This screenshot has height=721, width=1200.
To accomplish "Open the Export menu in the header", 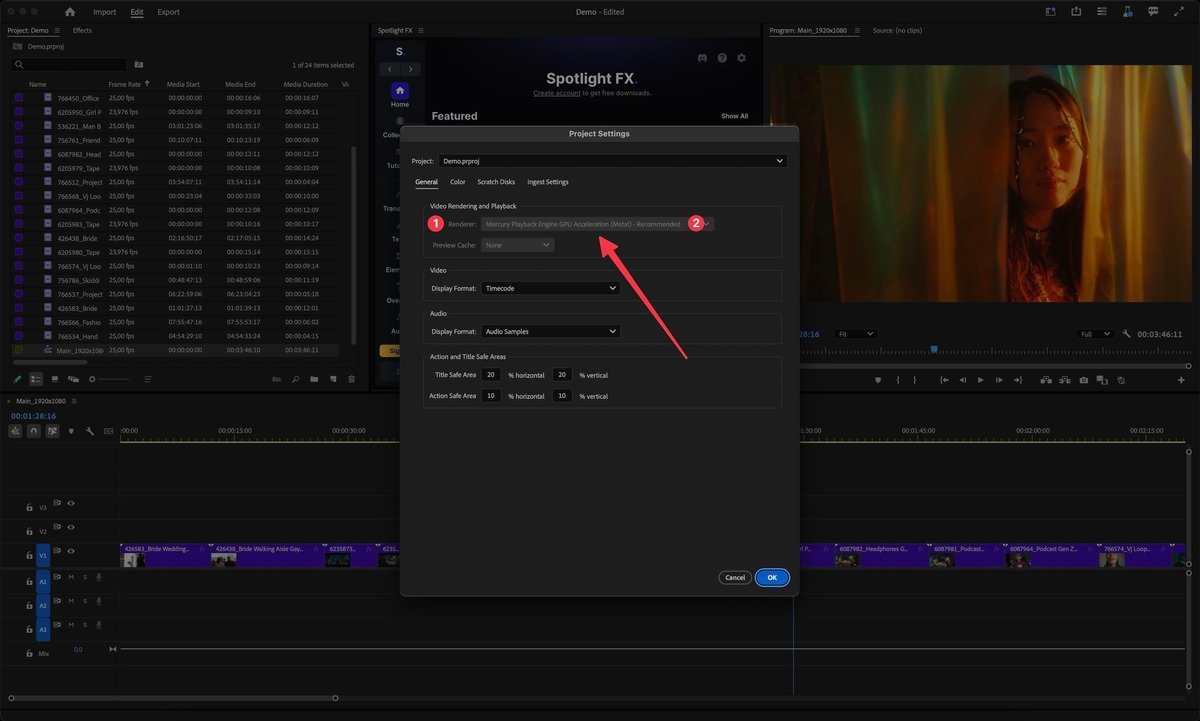I will point(167,11).
